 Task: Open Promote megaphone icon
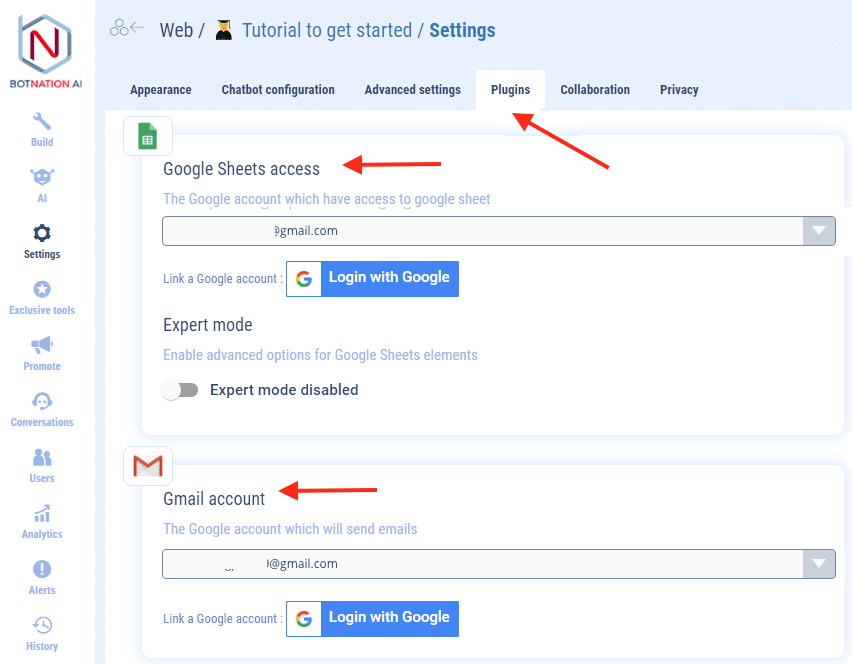point(42,346)
